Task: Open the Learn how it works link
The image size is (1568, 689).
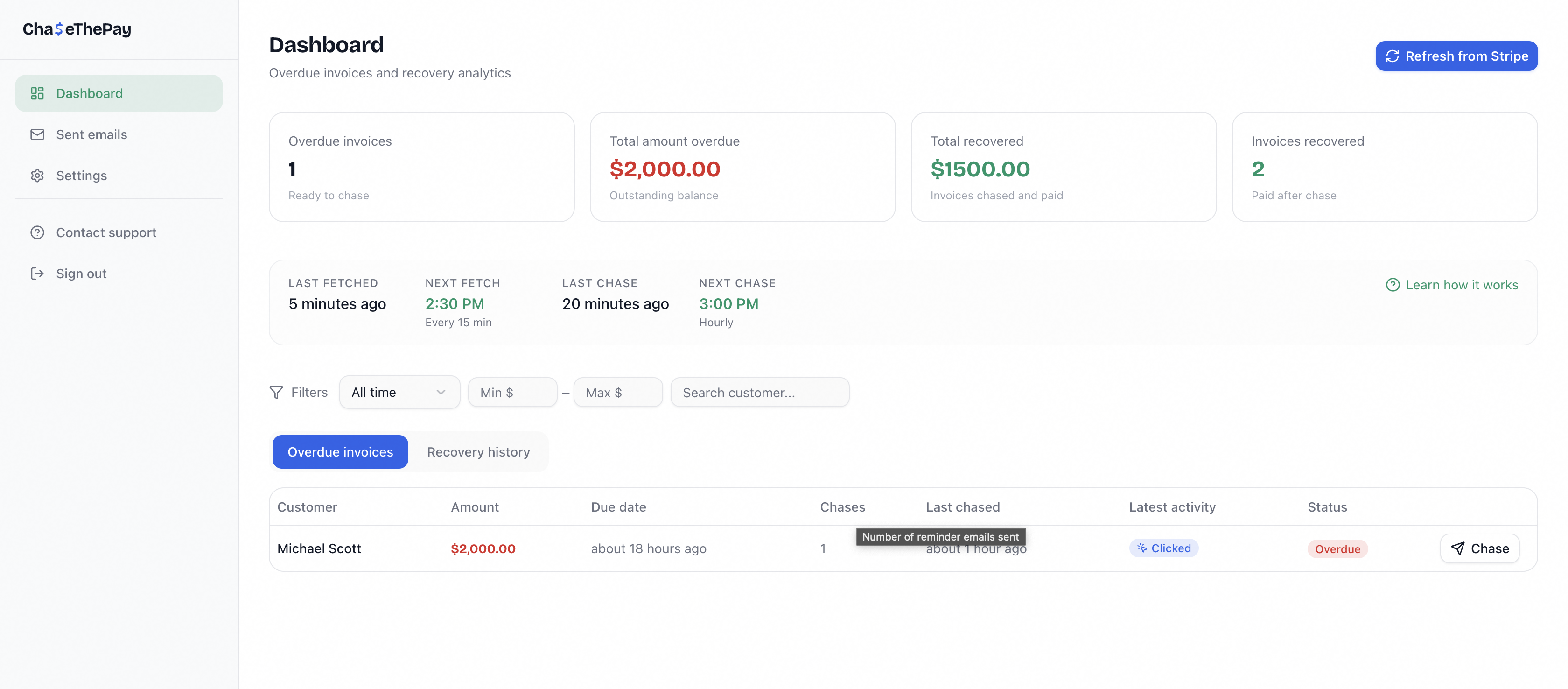Action: pos(1461,285)
